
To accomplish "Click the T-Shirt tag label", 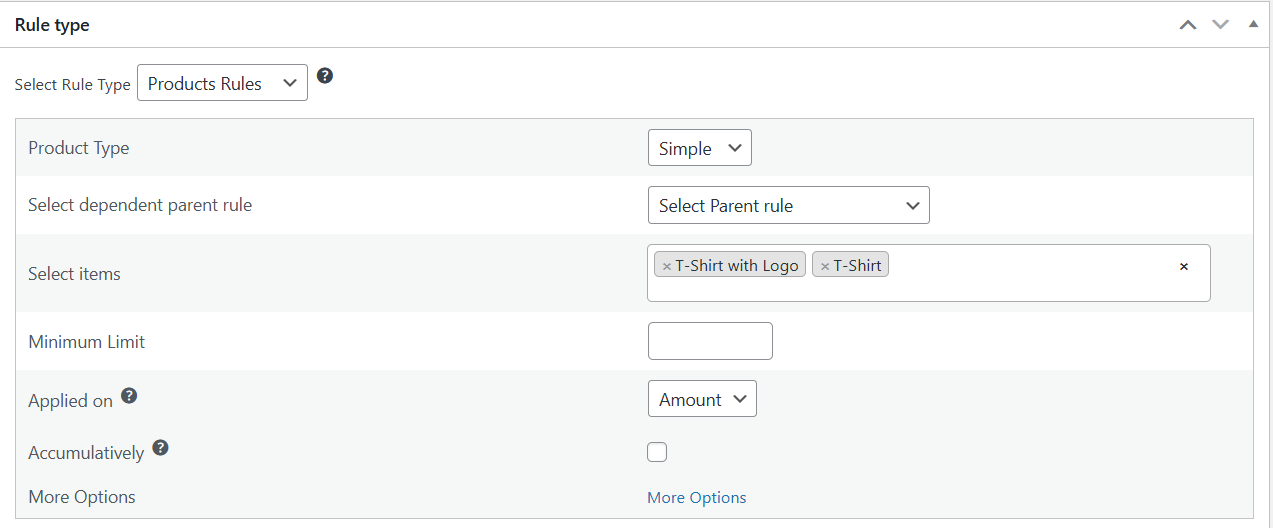I will 858,265.
